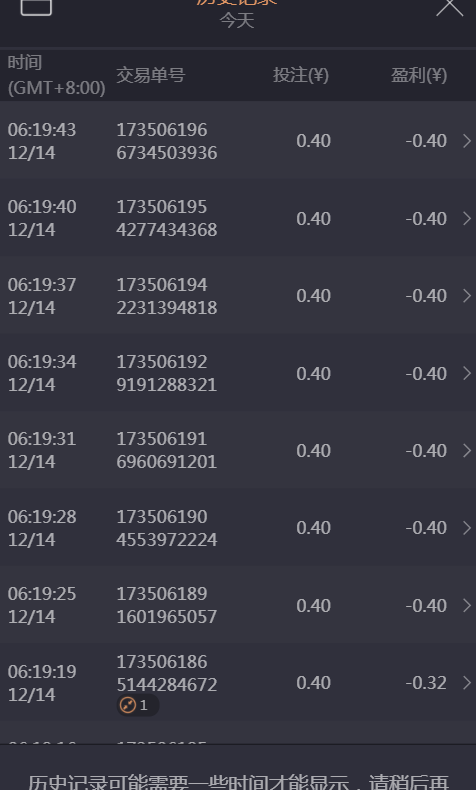The width and height of the screenshot is (476, 790).
Task: Open chevron on the -0.32 profit row
Action: (x=467, y=683)
